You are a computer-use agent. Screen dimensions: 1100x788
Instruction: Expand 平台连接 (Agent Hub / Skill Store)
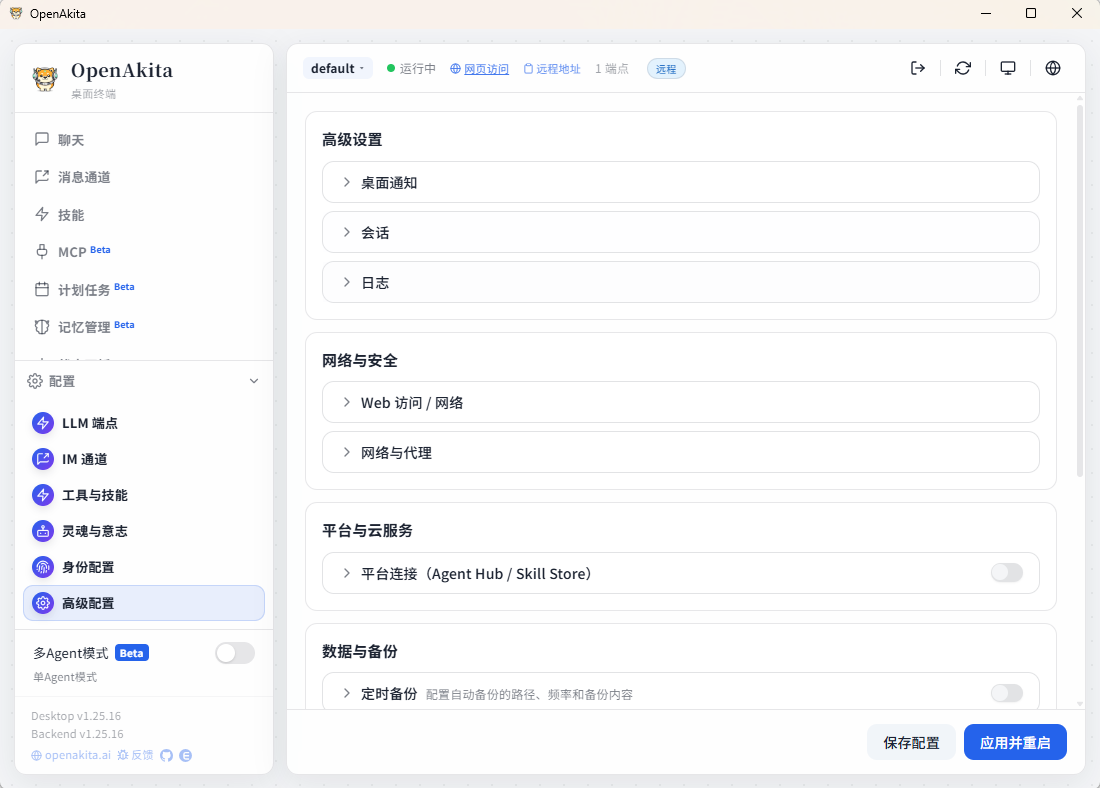click(x=680, y=573)
